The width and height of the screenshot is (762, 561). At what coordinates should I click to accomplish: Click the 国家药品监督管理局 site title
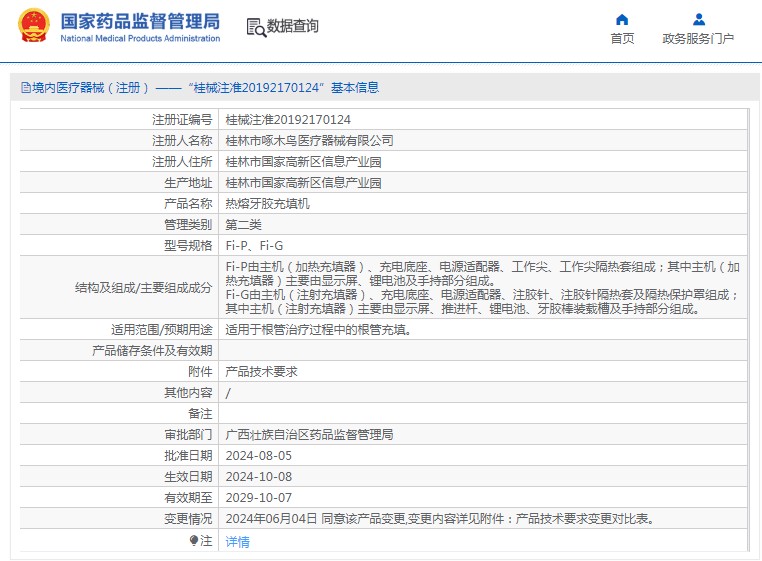[139, 20]
